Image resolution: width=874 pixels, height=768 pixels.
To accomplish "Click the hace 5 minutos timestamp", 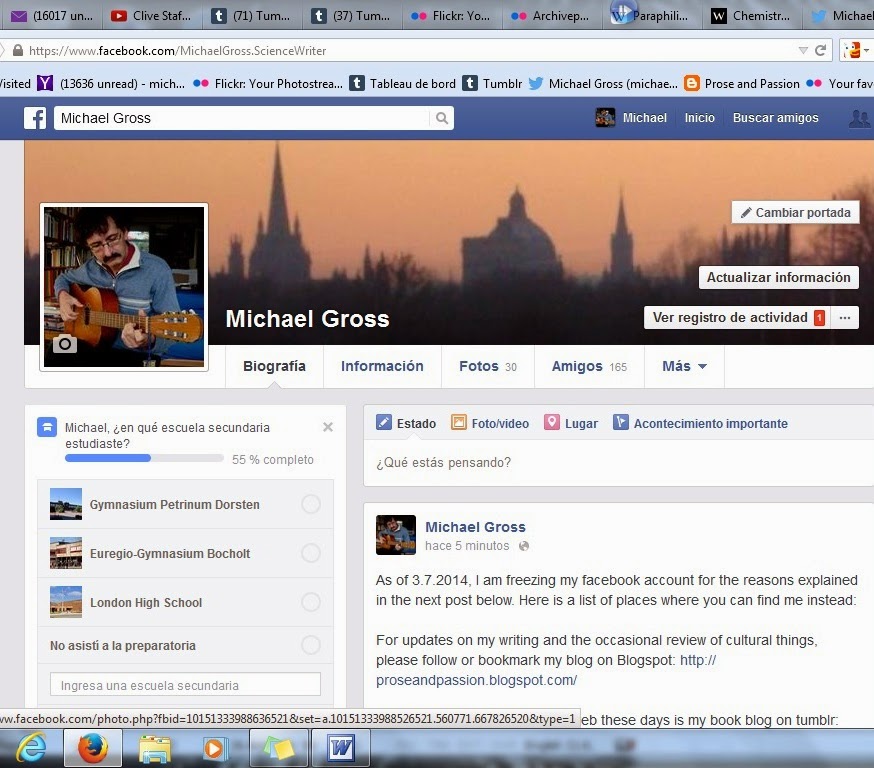I will (467, 546).
